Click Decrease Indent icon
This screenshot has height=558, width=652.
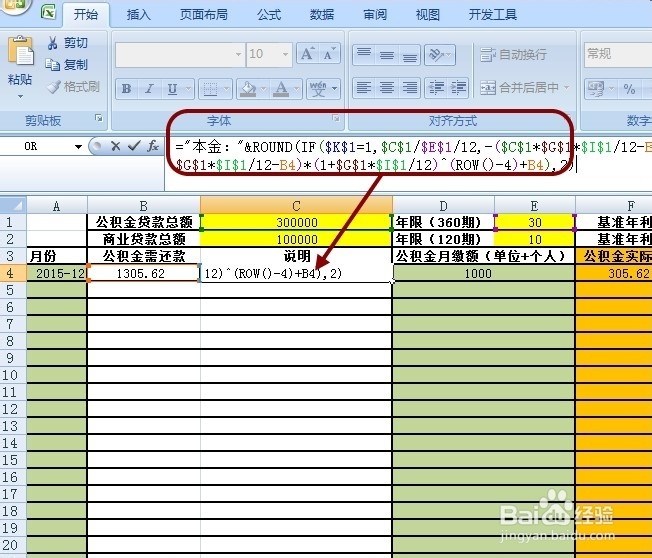pos(436,88)
